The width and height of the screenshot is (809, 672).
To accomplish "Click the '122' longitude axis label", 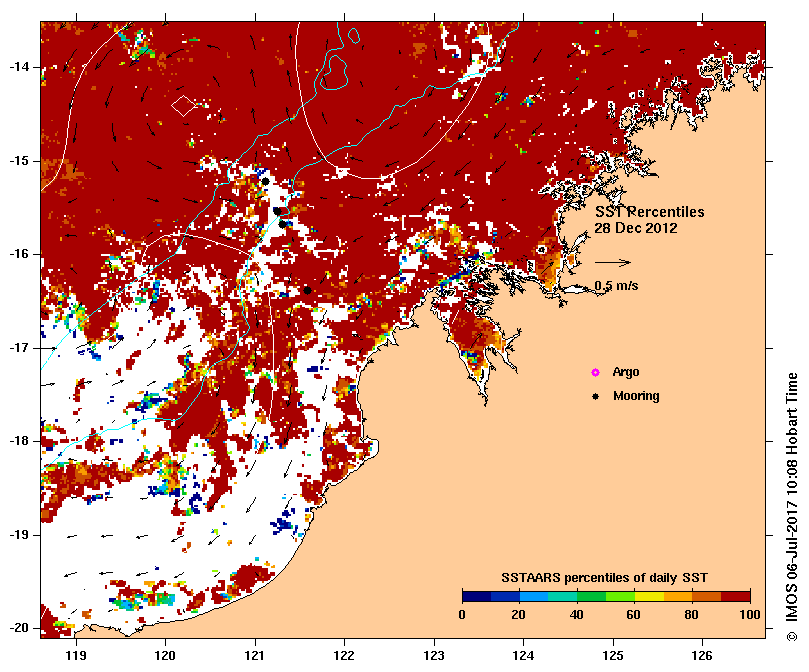I will coord(344,655).
